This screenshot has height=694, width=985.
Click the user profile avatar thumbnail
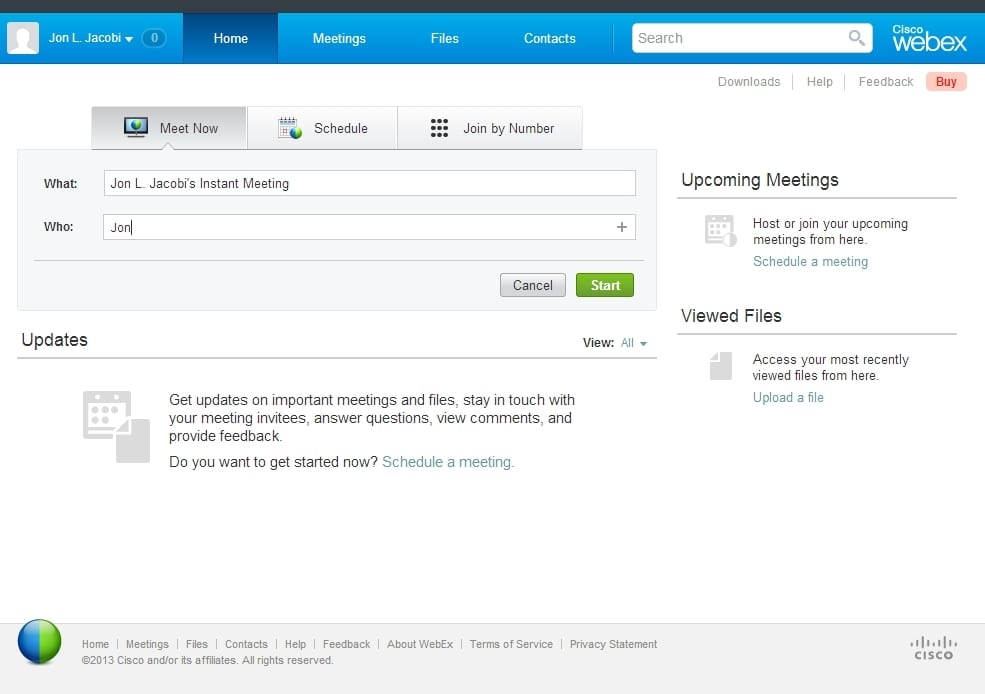pos(22,37)
